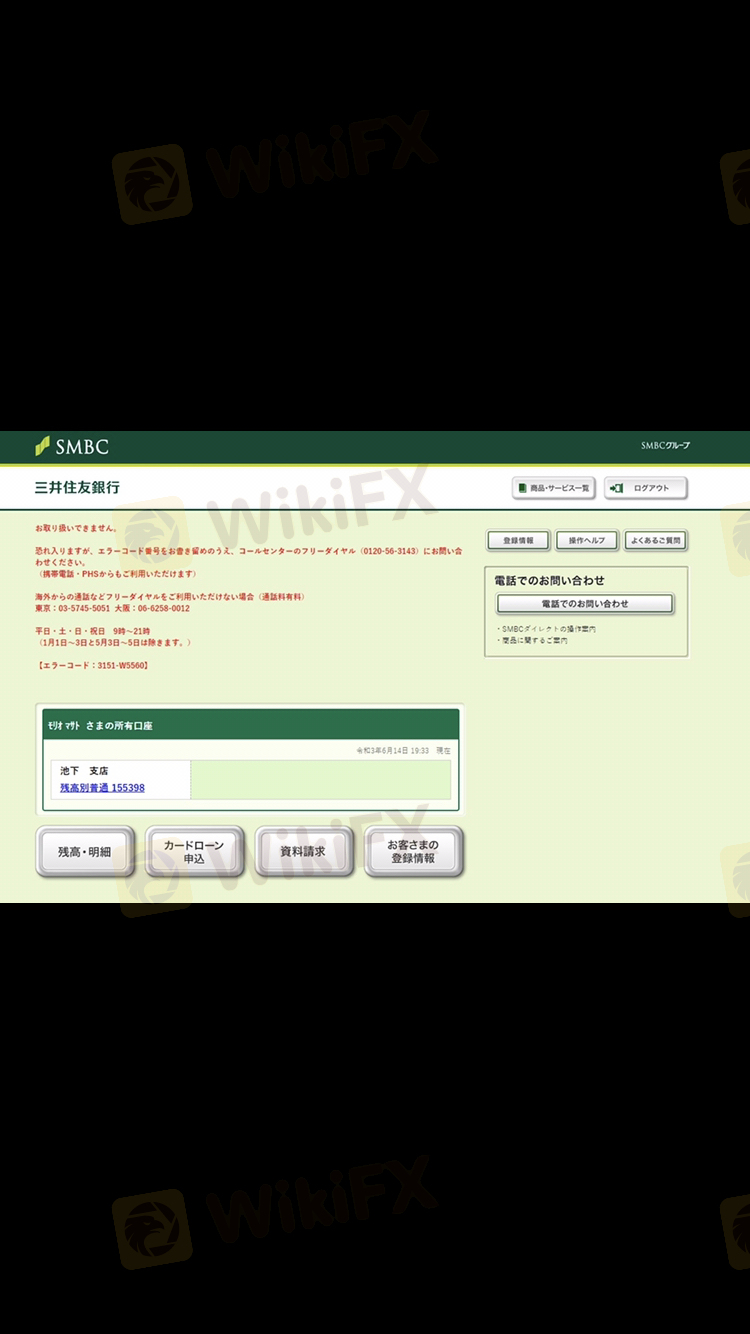Click the 資料請求 document request button

point(303,852)
